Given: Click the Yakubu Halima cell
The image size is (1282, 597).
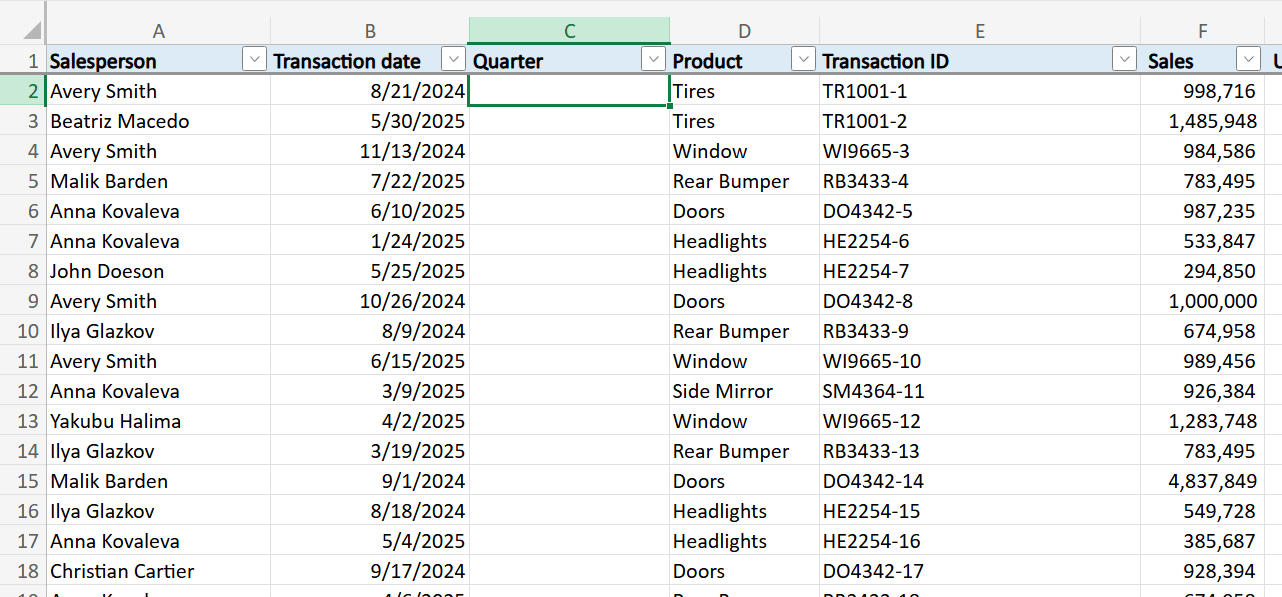Looking at the screenshot, I should click(158, 421).
